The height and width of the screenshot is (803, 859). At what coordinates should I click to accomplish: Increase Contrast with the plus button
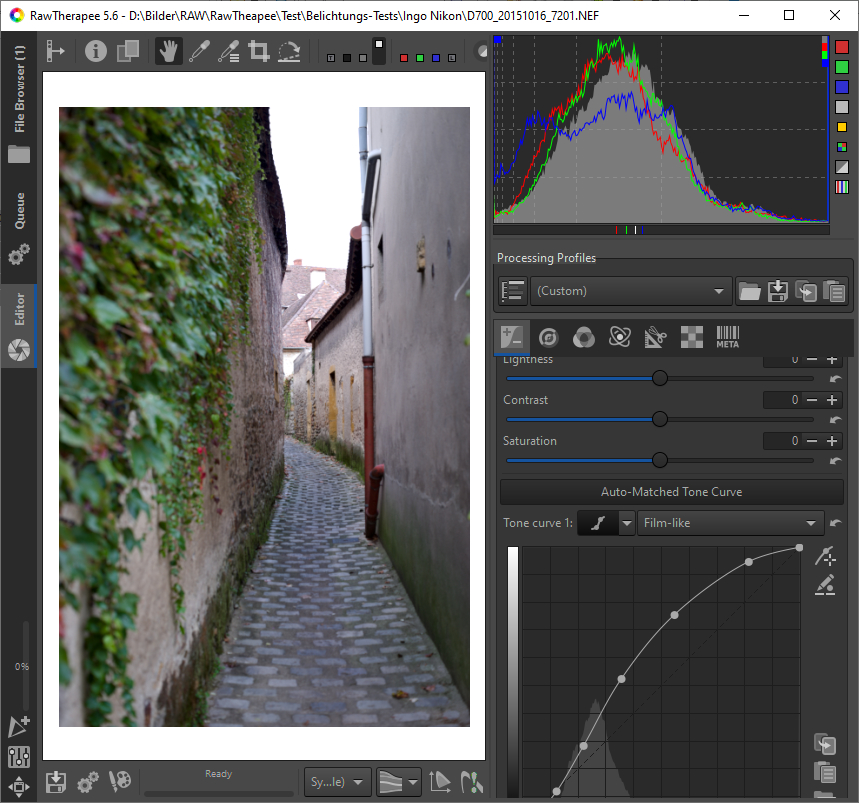point(831,400)
